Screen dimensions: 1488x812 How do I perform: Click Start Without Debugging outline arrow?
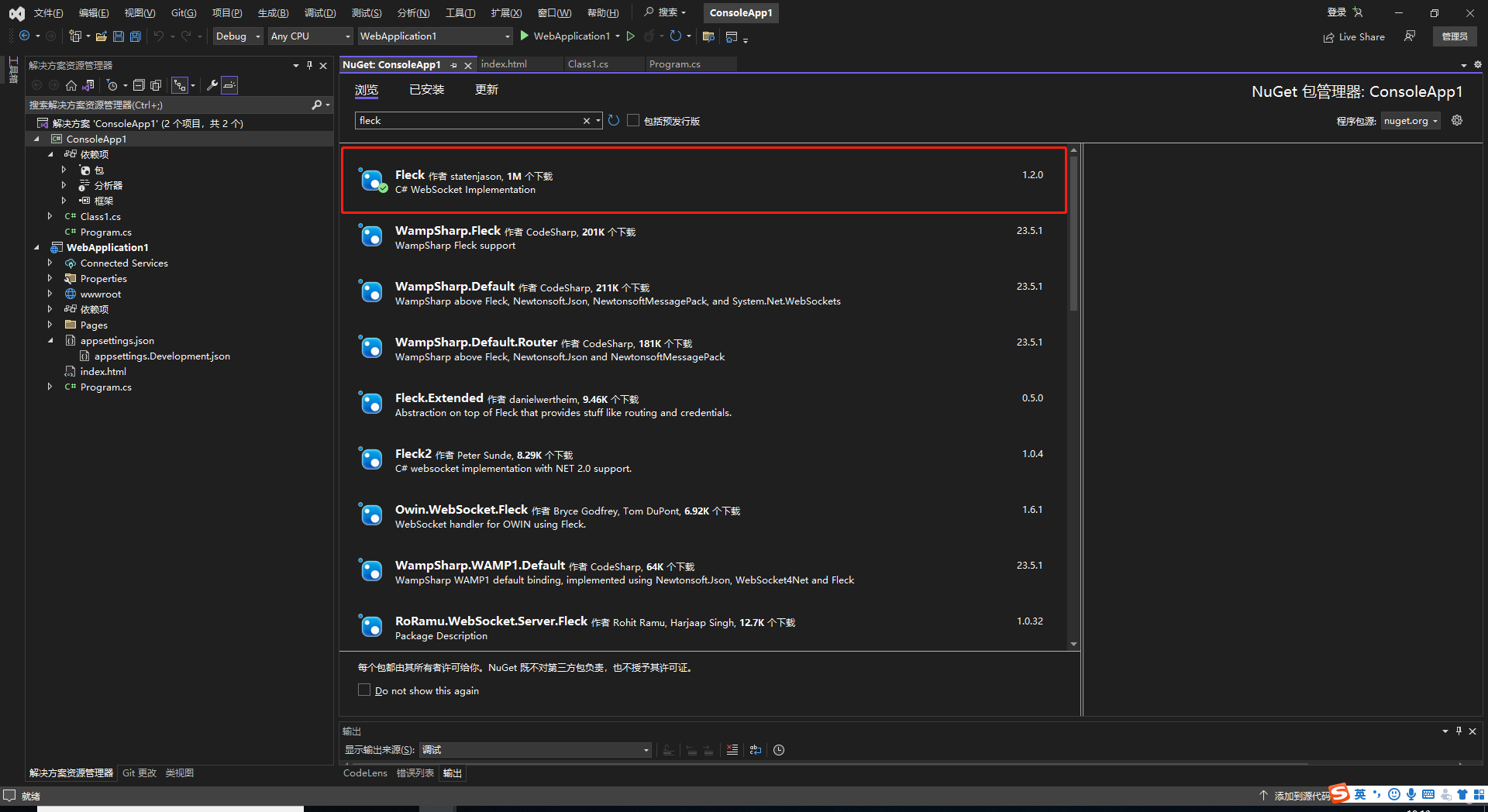(631, 36)
